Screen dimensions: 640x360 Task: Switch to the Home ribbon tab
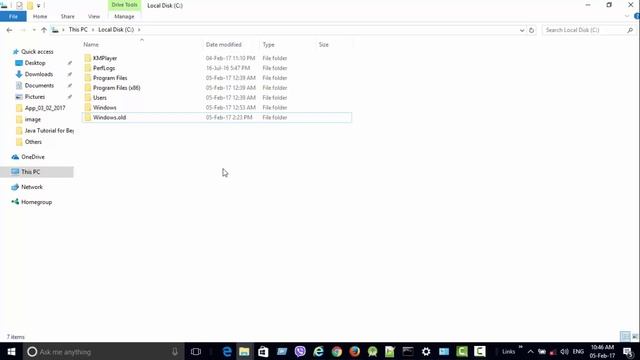pyautogui.click(x=40, y=16)
